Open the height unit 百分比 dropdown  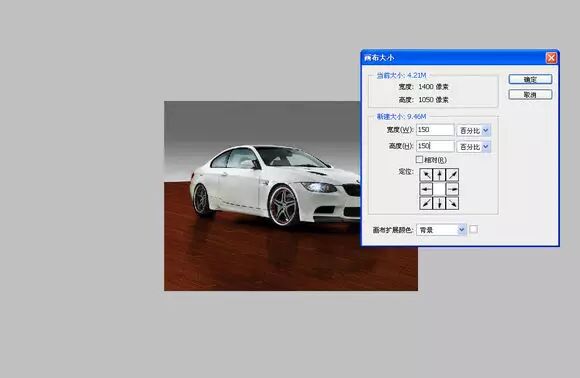(474, 146)
